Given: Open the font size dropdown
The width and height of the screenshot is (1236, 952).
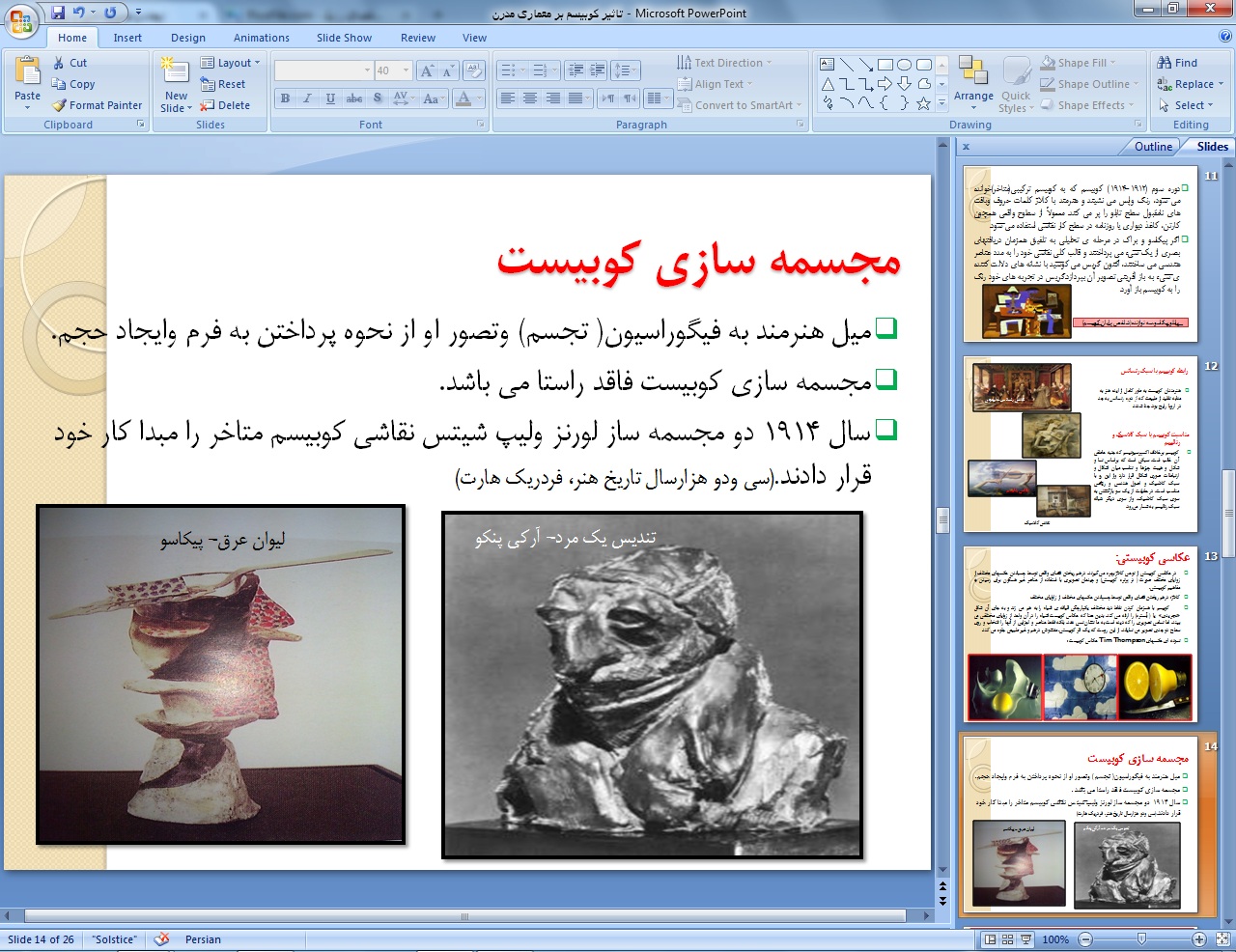Looking at the screenshot, I should point(407,70).
